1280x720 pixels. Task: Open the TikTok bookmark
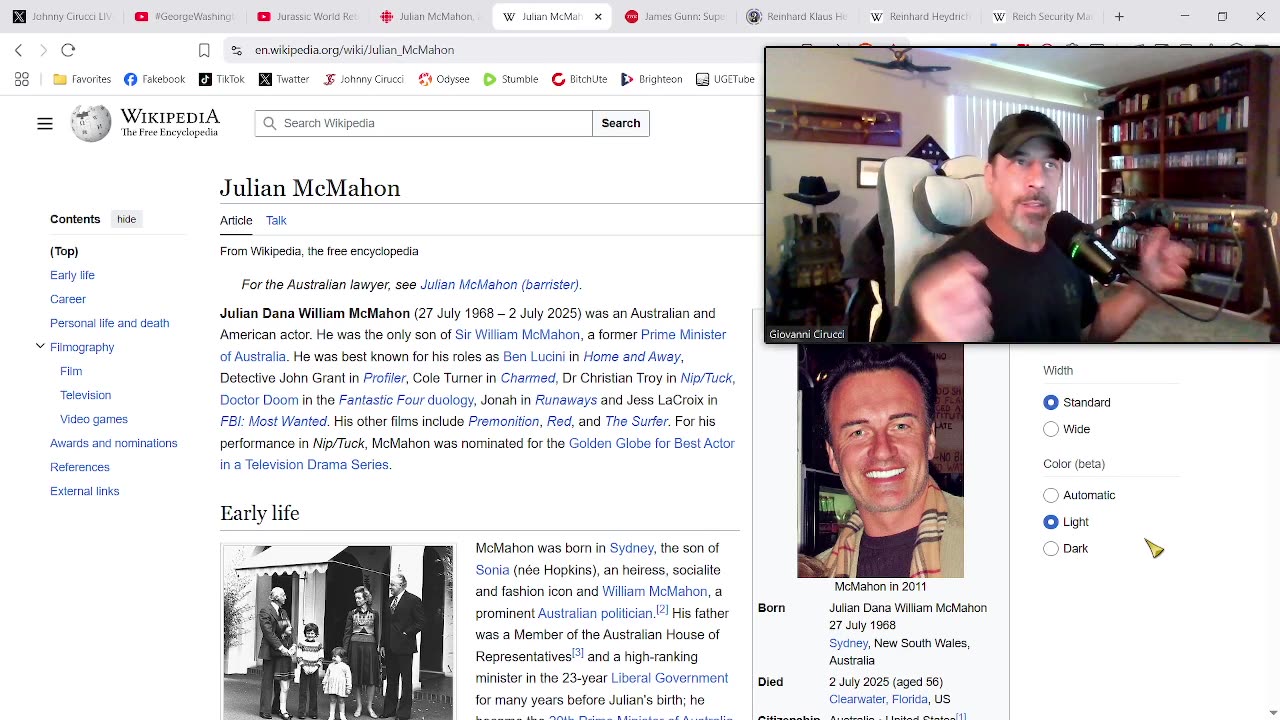coord(221,79)
